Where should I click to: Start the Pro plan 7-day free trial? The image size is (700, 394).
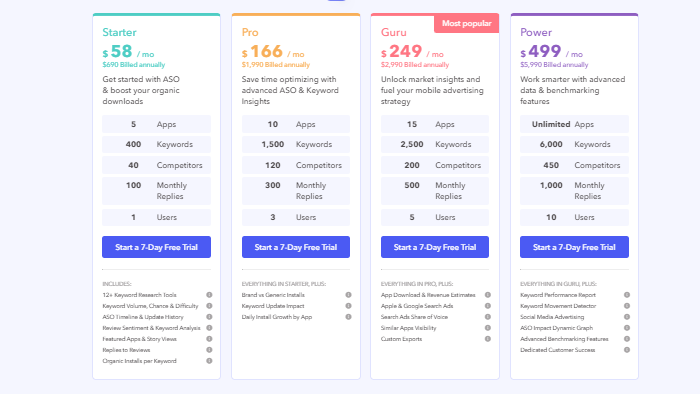(x=296, y=247)
